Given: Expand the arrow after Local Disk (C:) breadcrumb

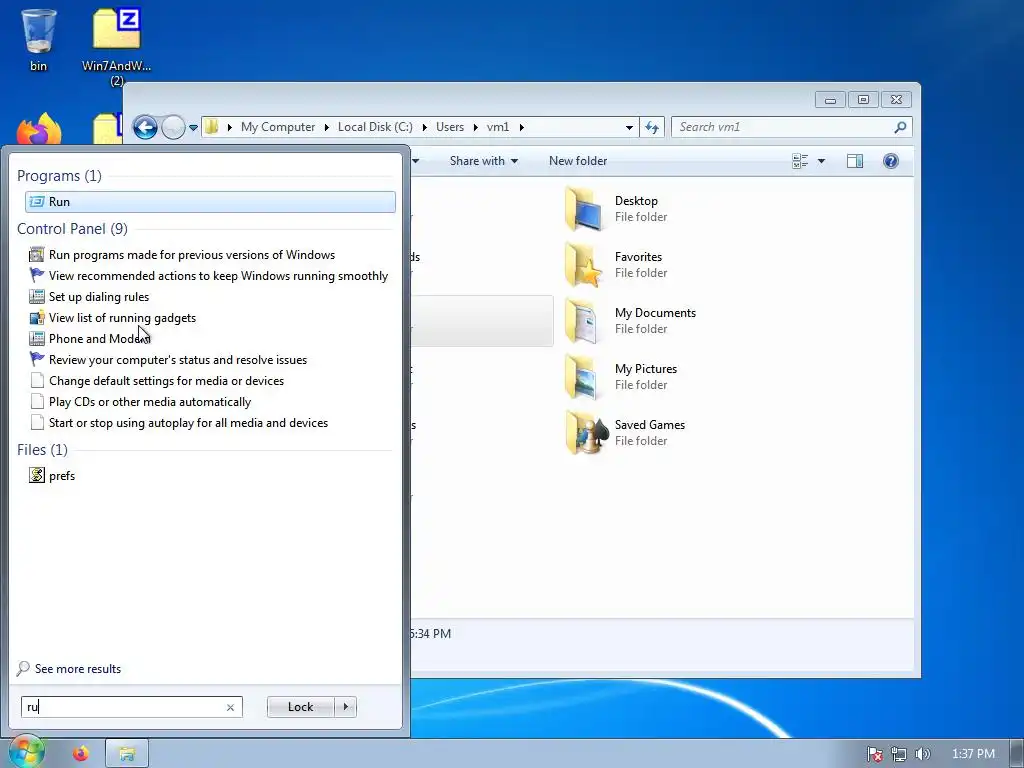Looking at the screenshot, I should pyautogui.click(x=424, y=127).
